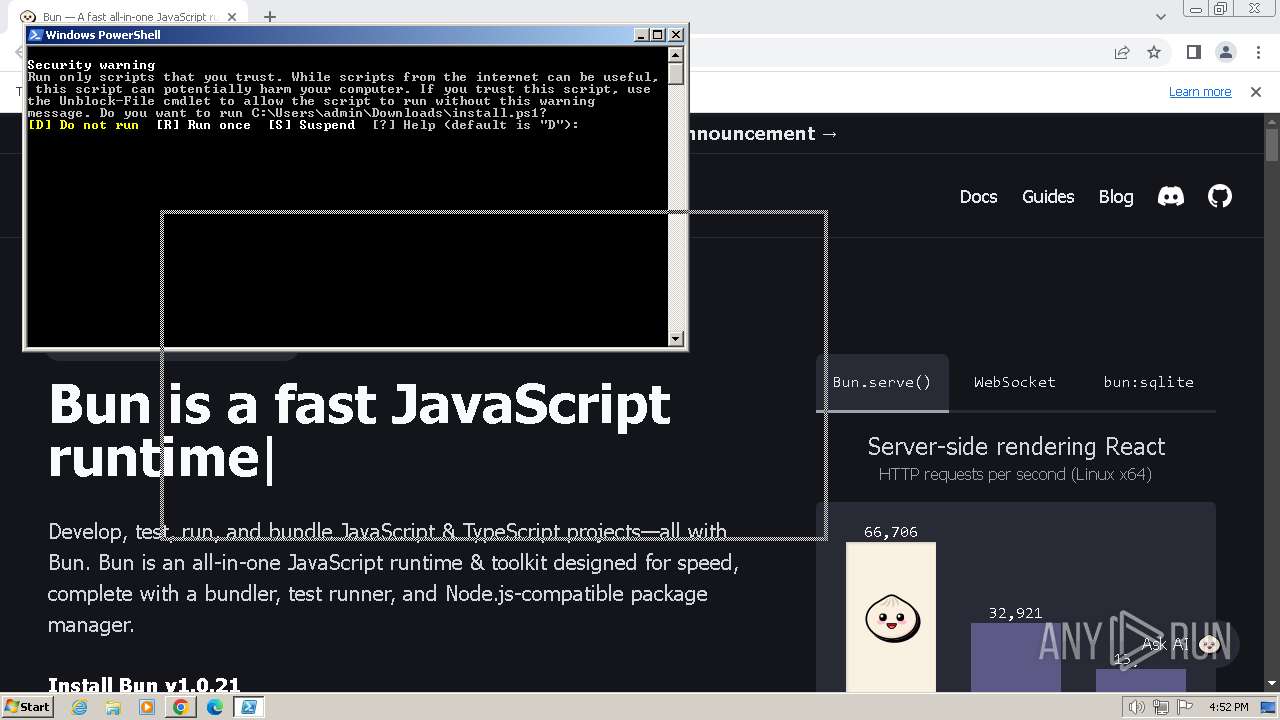Click 'Install Bun v1.0.21' heading
The width and height of the screenshot is (1280, 720).
144,685
